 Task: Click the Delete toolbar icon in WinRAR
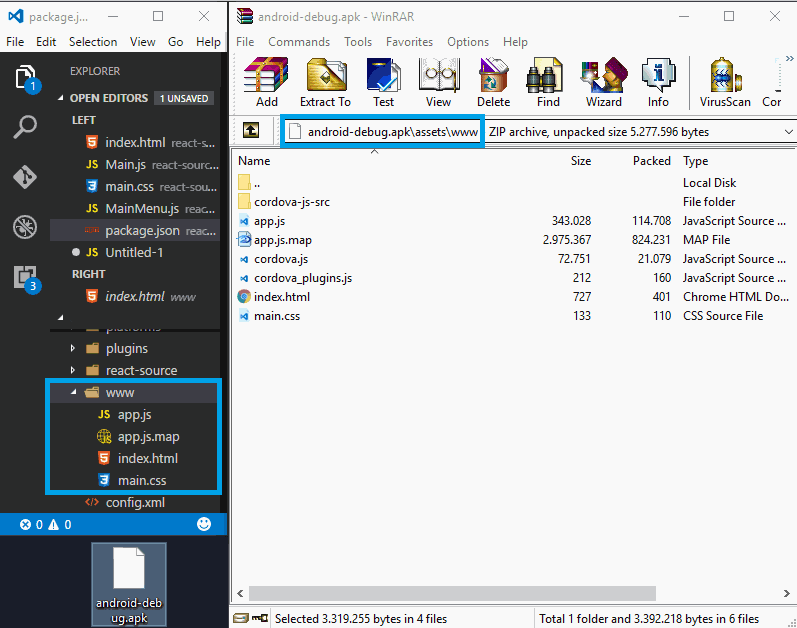coord(493,82)
